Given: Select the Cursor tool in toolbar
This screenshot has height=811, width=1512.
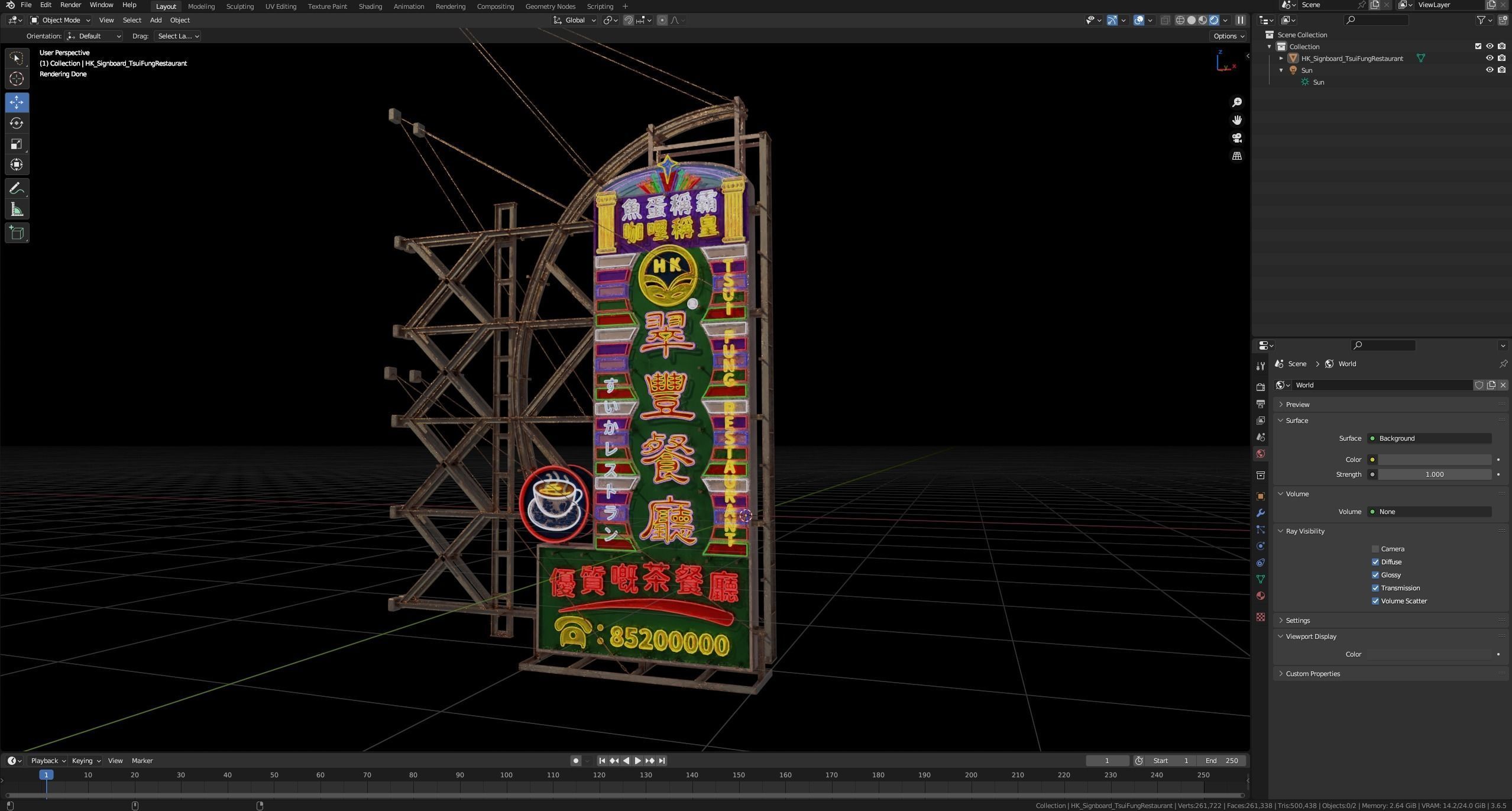Looking at the screenshot, I should click(17, 79).
